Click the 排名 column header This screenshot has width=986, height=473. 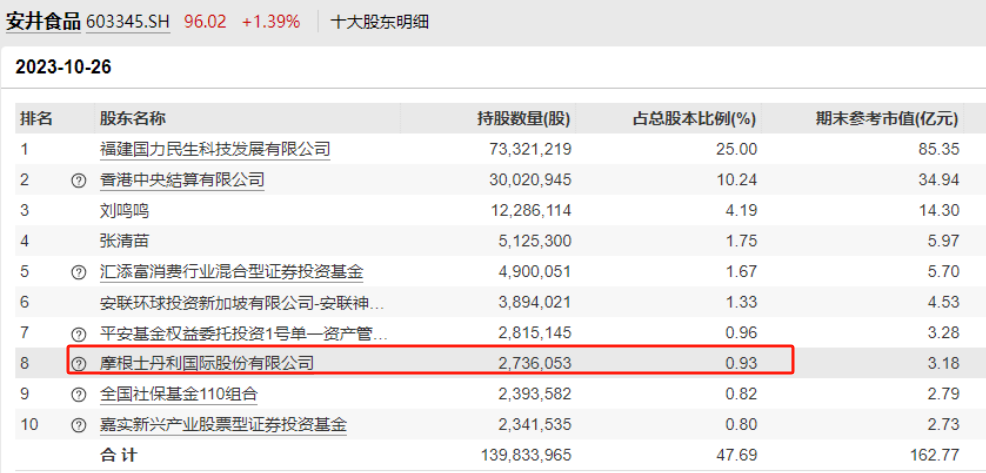coord(36,118)
